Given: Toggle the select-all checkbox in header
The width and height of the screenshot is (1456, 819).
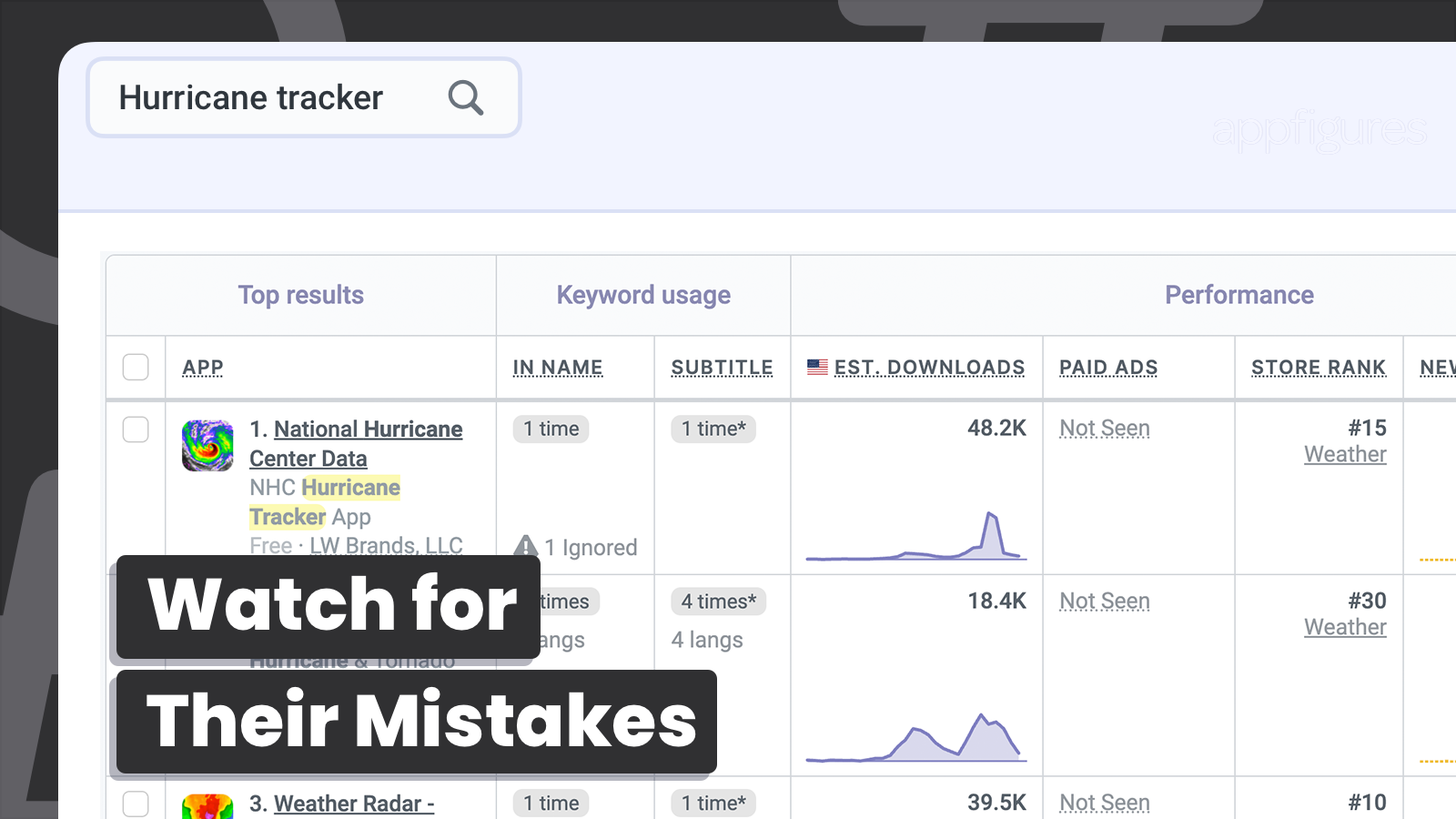Looking at the screenshot, I should 136,367.
